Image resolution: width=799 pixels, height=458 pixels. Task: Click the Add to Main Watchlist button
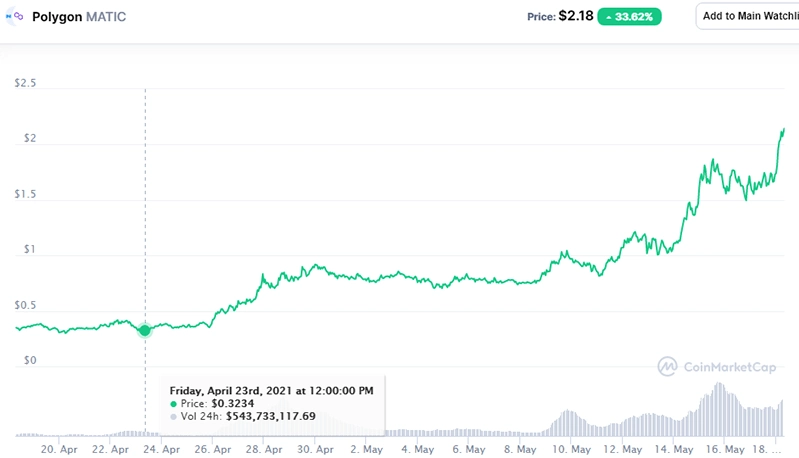click(x=748, y=16)
